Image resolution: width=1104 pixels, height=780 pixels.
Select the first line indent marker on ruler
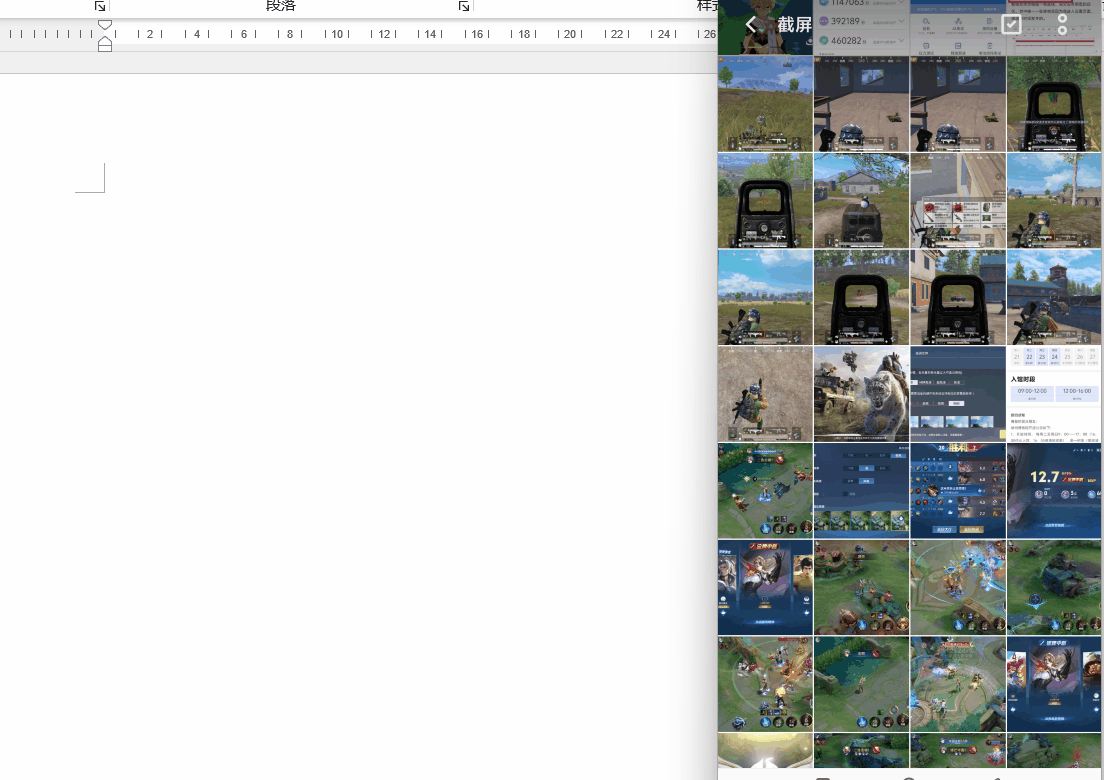pos(104,25)
